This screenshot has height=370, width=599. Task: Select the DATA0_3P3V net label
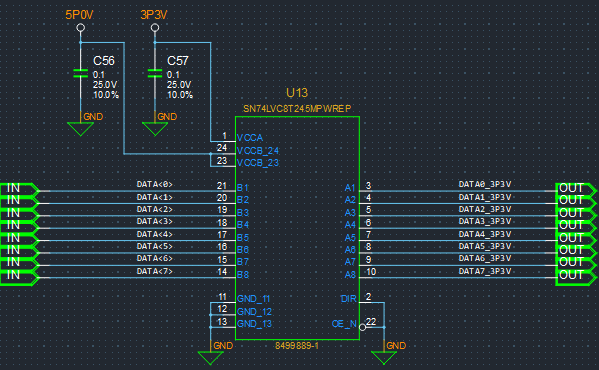point(485,184)
